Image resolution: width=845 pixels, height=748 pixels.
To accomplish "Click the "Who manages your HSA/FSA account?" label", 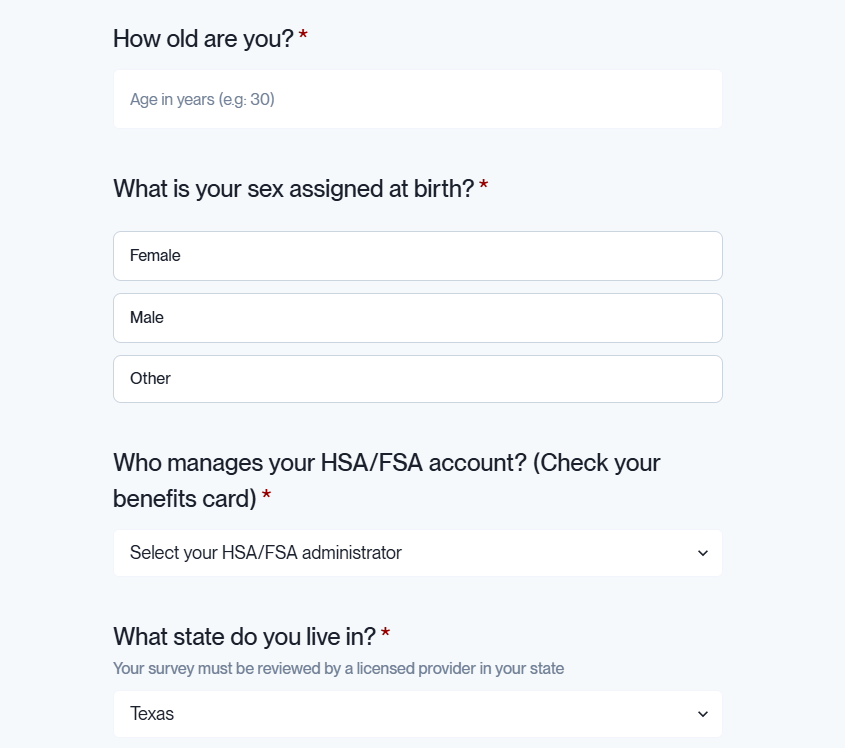I will pos(386,463).
